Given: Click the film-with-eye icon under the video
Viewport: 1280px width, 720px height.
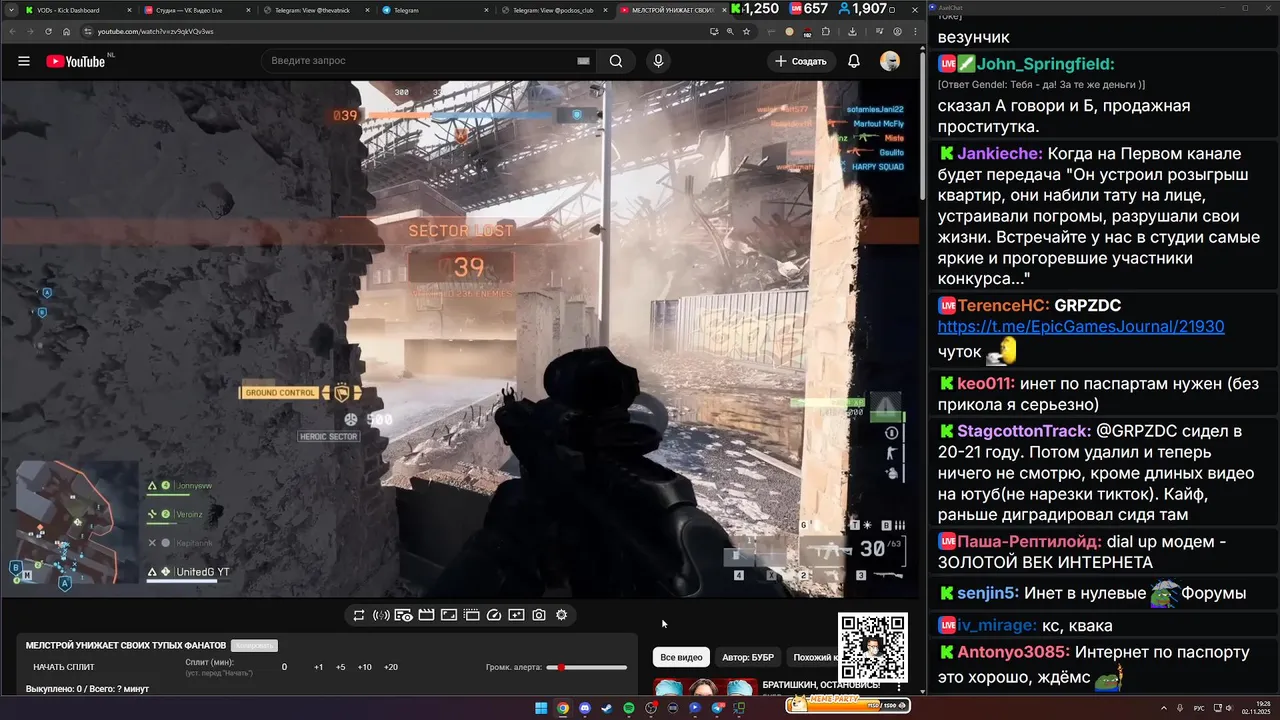Looking at the screenshot, I should [403, 615].
